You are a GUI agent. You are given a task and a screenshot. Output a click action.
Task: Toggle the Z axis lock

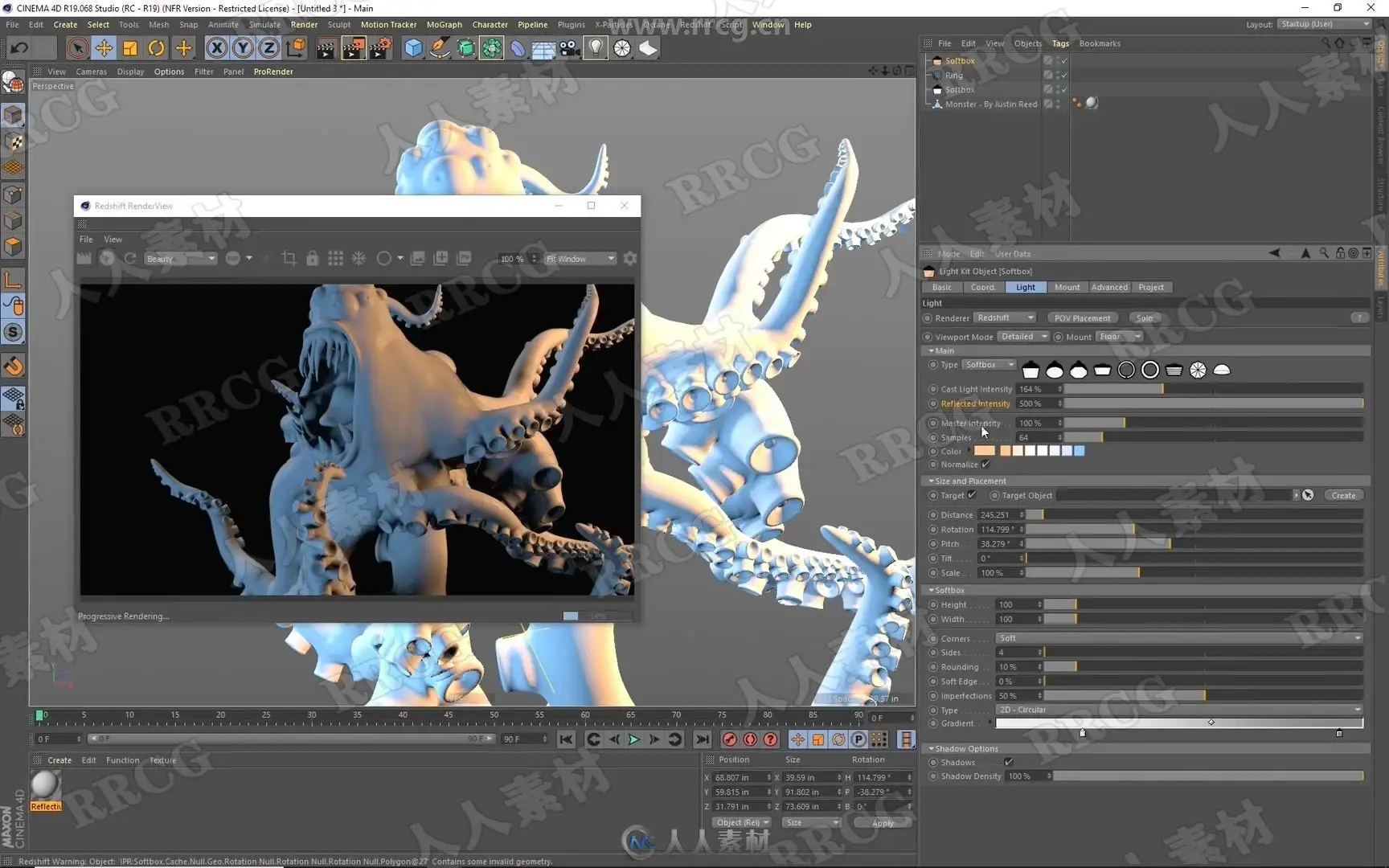(x=268, y=48)
